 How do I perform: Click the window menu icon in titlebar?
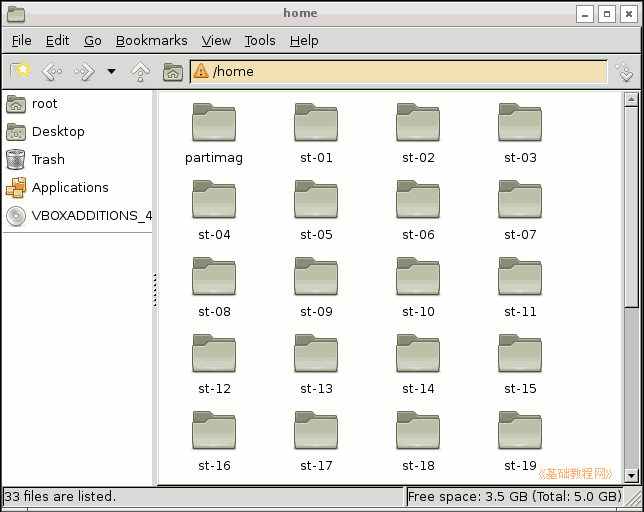tap(16, 14)
